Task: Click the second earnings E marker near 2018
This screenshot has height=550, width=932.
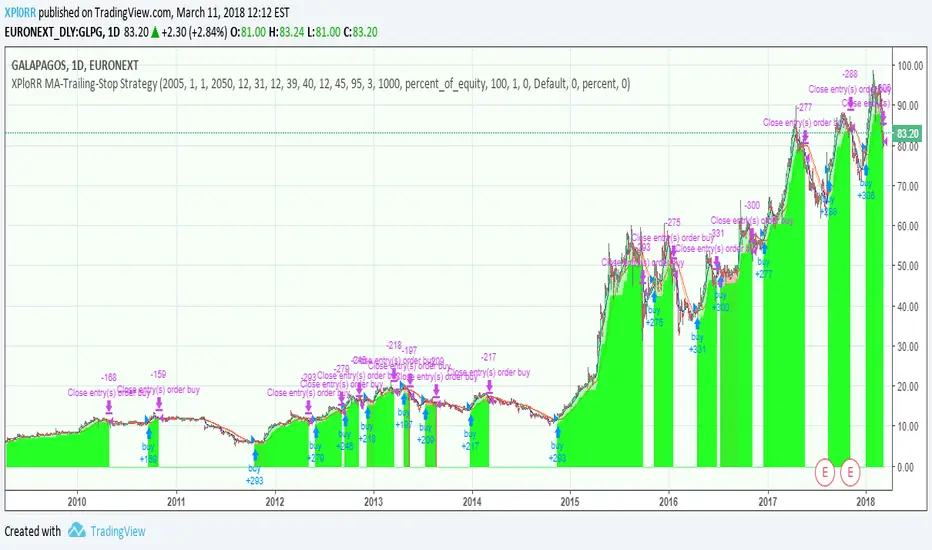Action: (850, 472)
